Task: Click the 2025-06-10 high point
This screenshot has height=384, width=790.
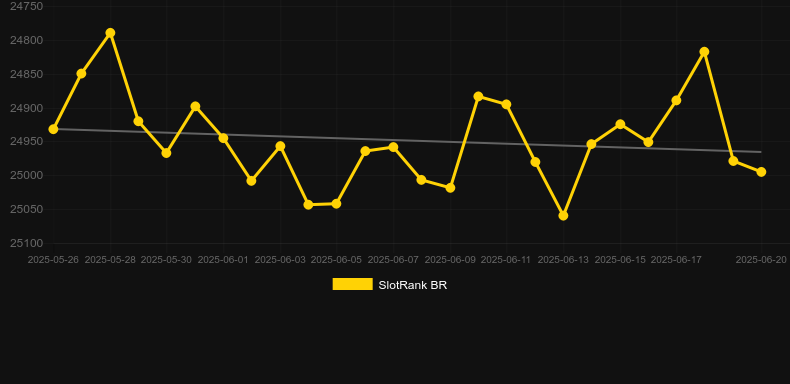Action: 479,96
